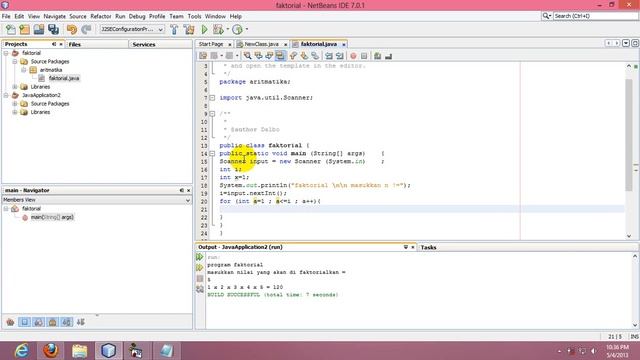Open the Tools menu
Viewport: 640px width, 360px height.
click(x=194, y=16)
